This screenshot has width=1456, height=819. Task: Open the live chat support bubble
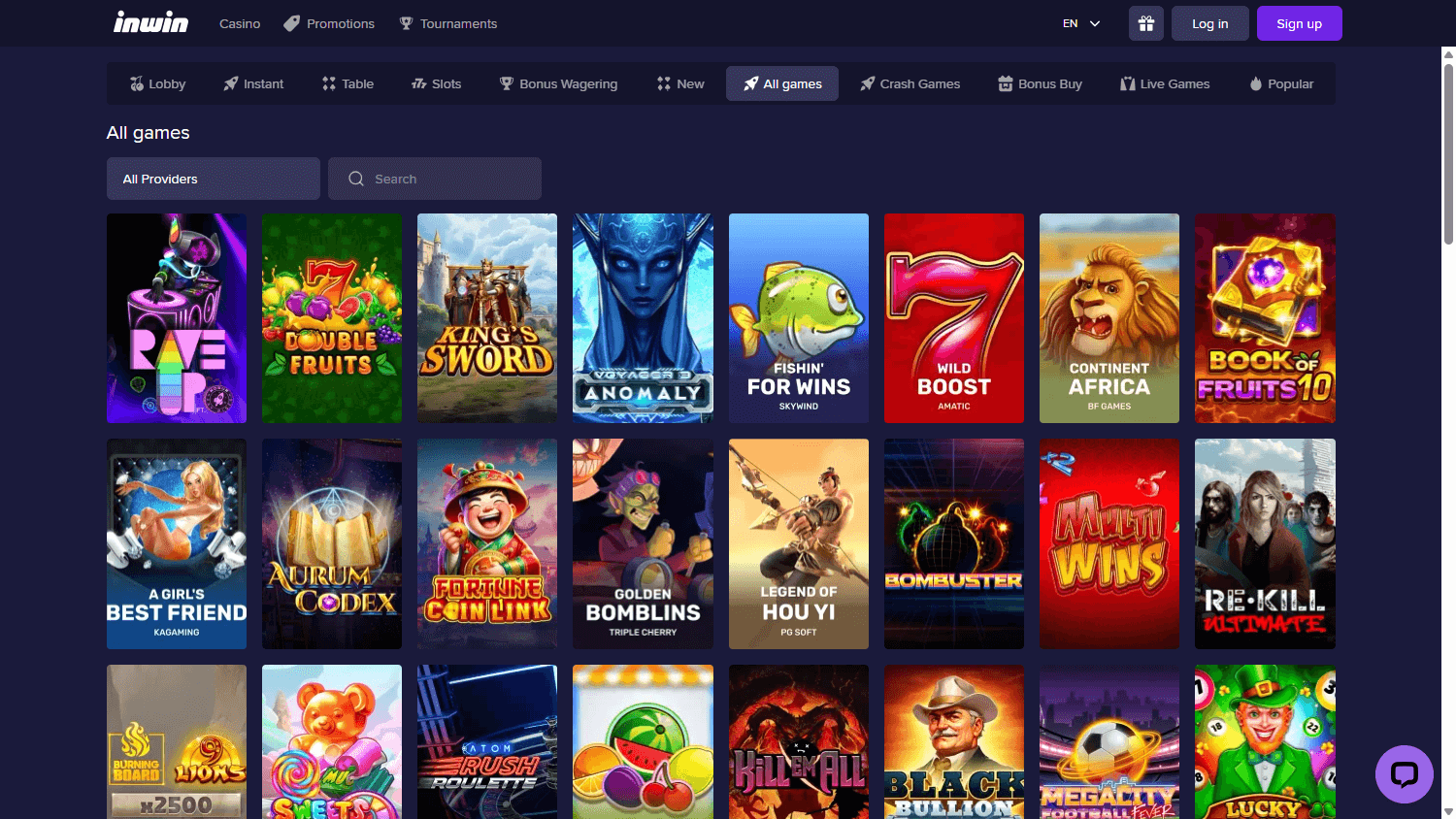[1404, 773]
